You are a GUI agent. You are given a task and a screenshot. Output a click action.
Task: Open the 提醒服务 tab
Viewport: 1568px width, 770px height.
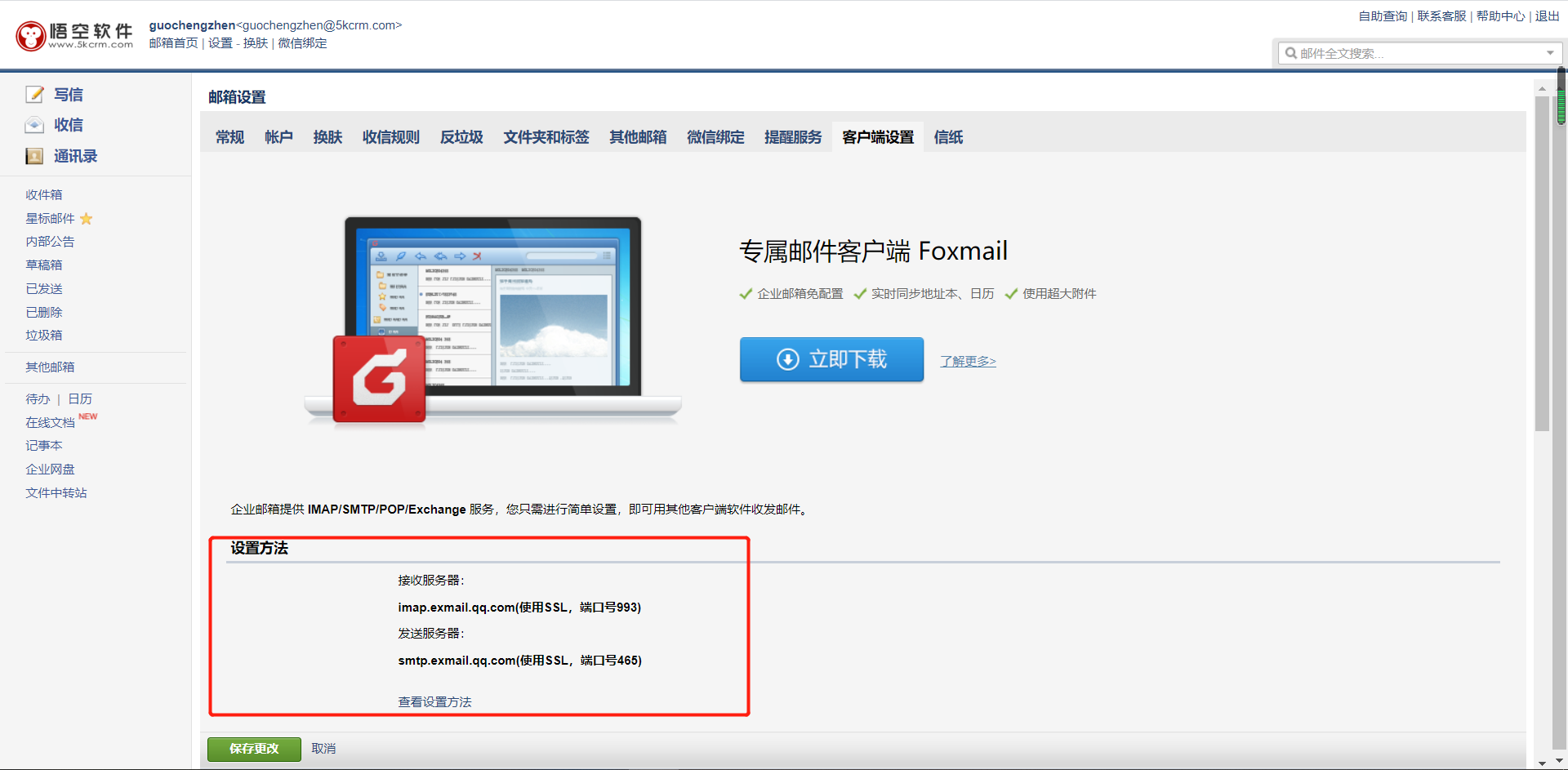[793, 137]
